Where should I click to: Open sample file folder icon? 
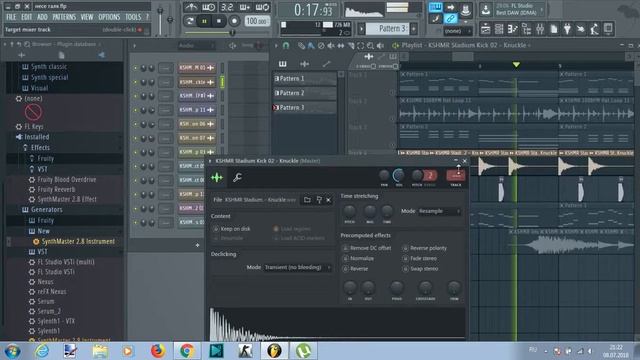[x=307, y=200]
